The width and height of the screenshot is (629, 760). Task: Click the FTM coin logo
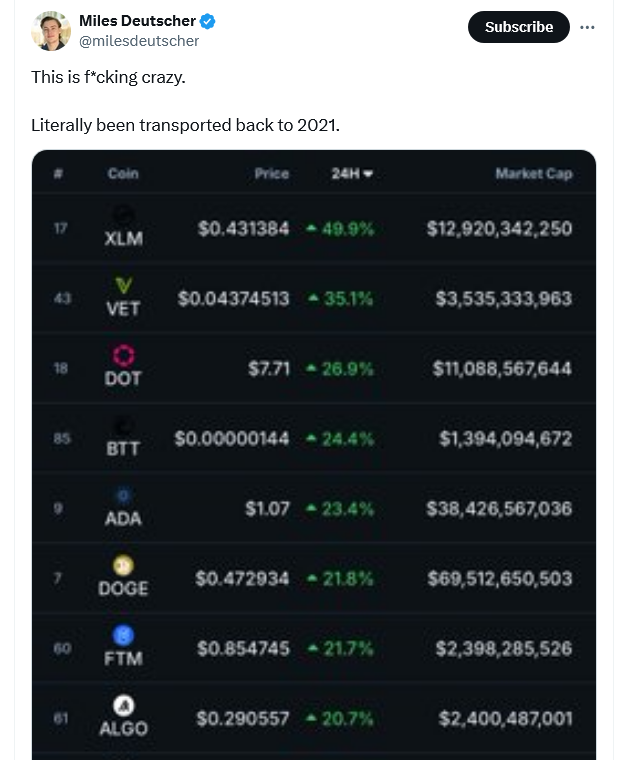[x=124, y=636]
